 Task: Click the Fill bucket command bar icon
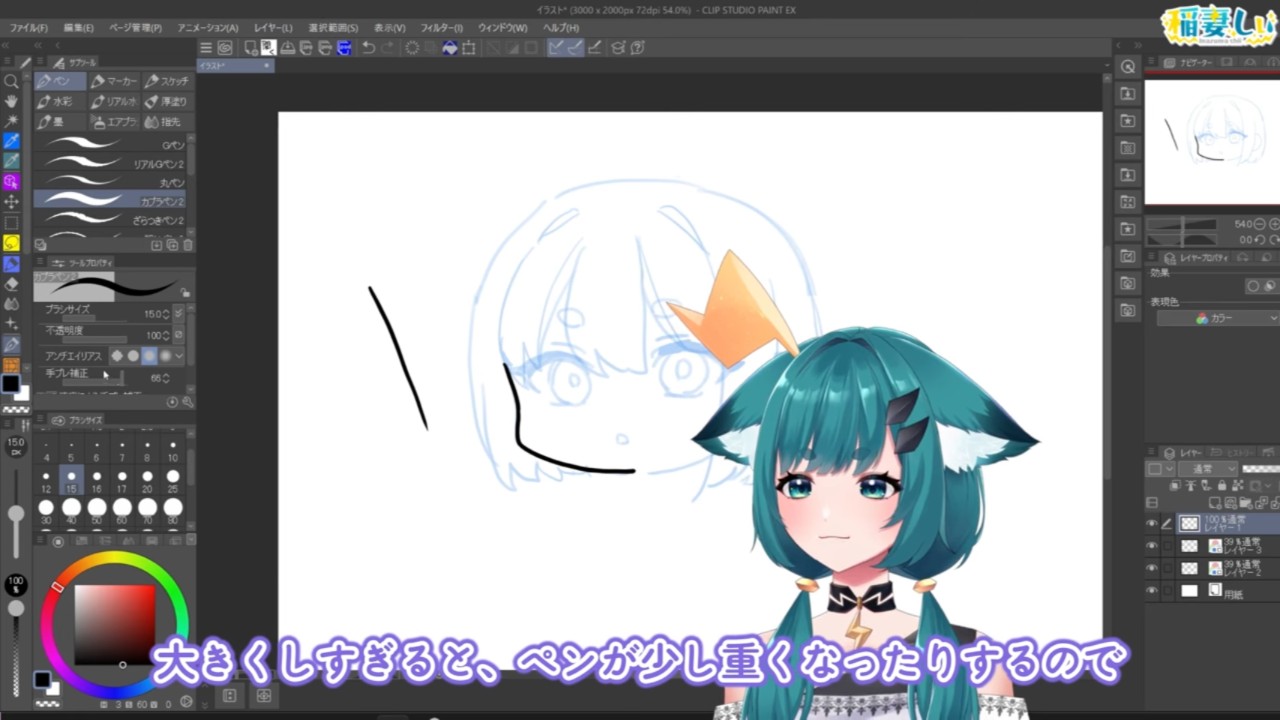click(449, 48)
